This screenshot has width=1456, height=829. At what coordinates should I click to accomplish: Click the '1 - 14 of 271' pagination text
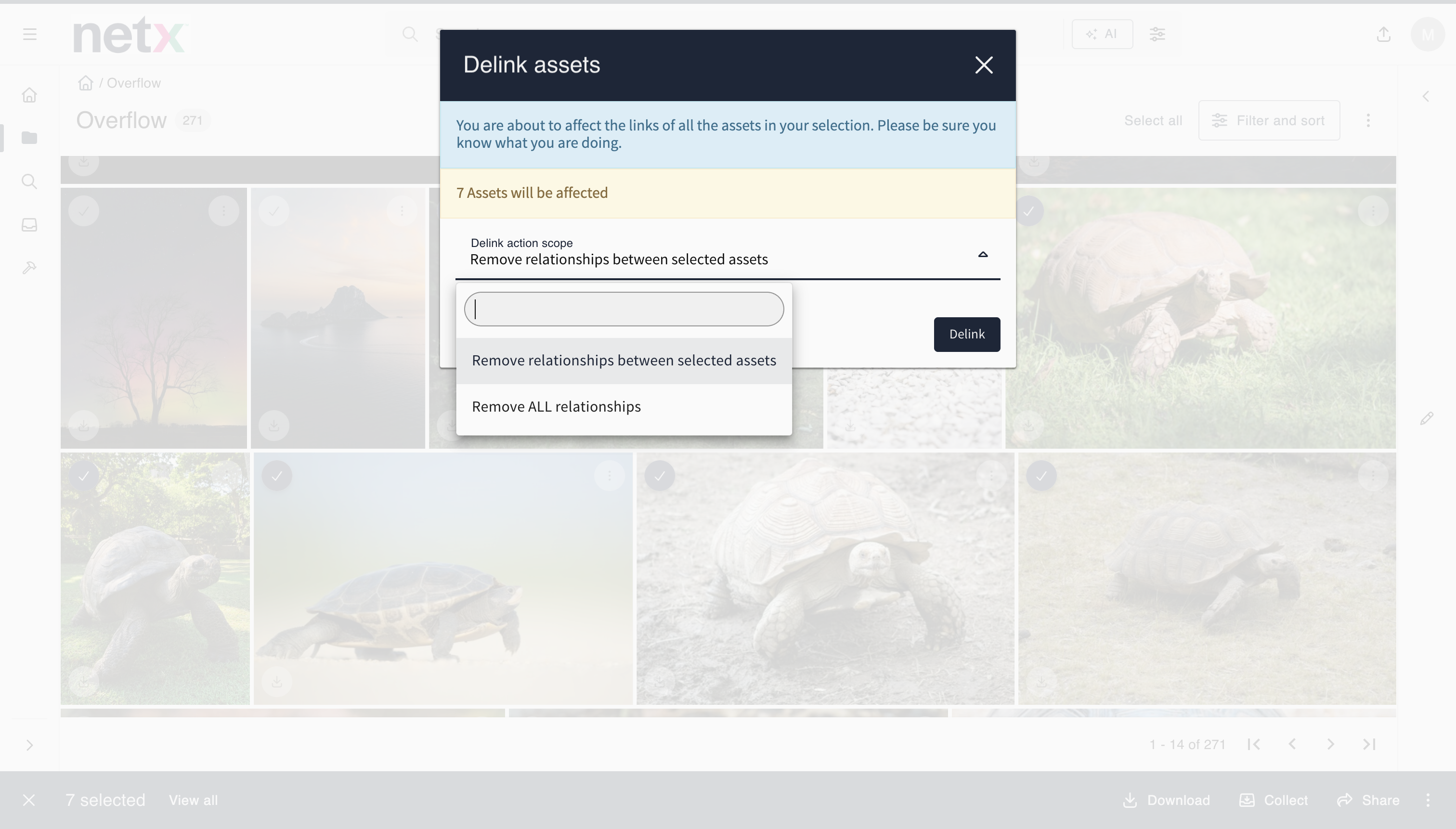pyautogui.click(x=1187, y=744)
